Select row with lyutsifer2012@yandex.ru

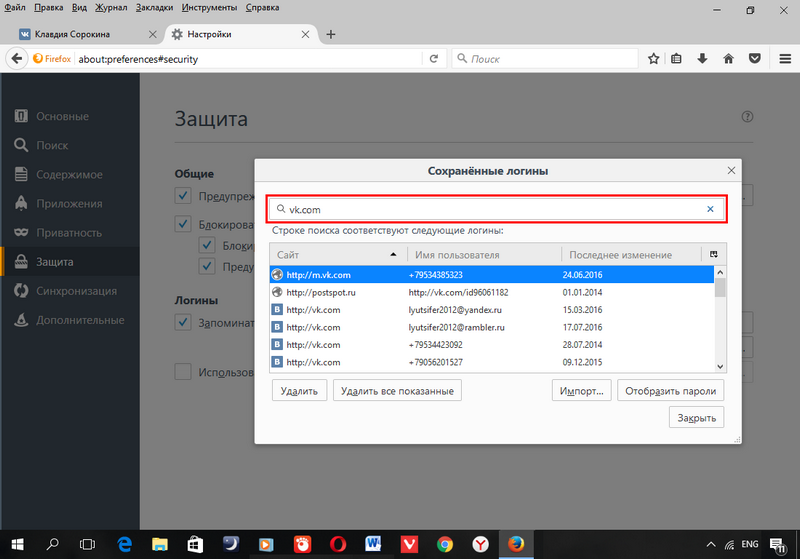click(x=492, y=310)
